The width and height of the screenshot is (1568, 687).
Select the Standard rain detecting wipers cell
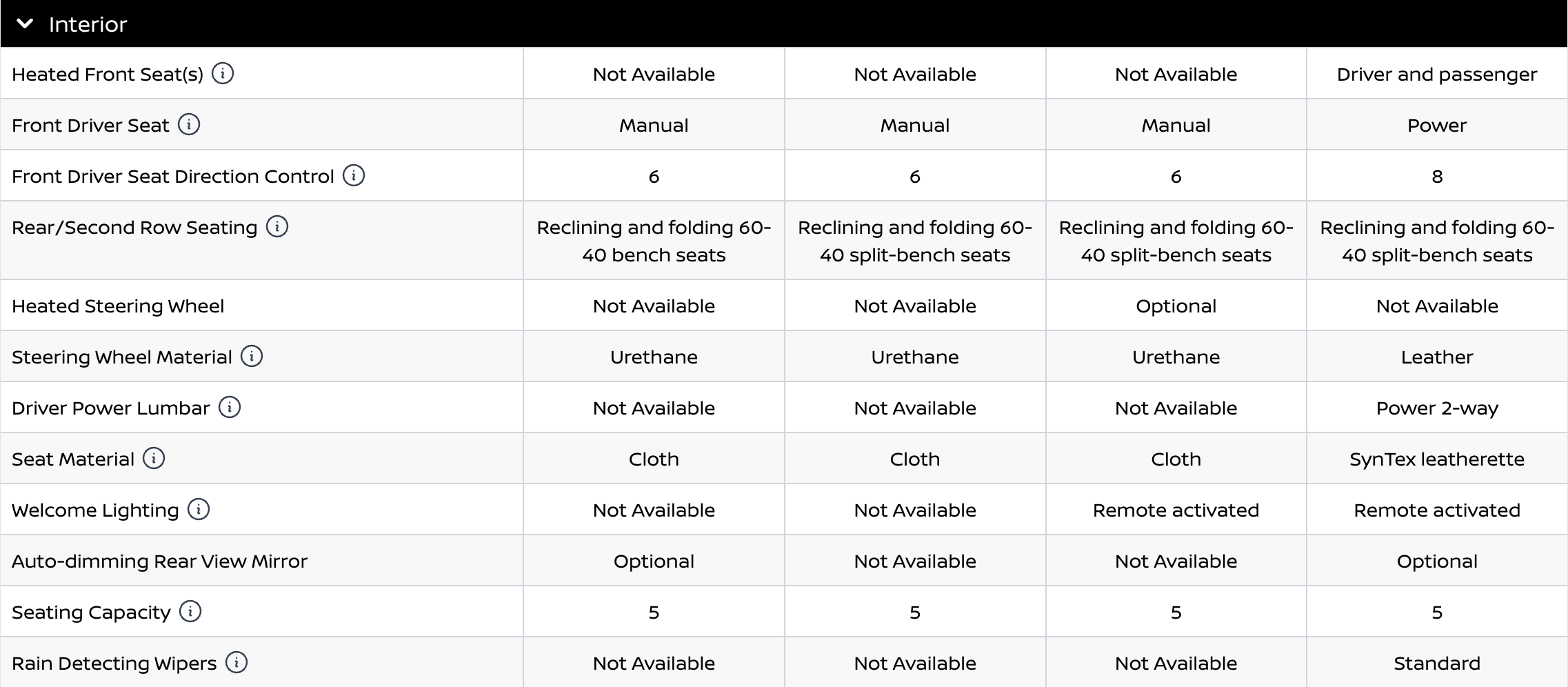[x=1436, y=663]
